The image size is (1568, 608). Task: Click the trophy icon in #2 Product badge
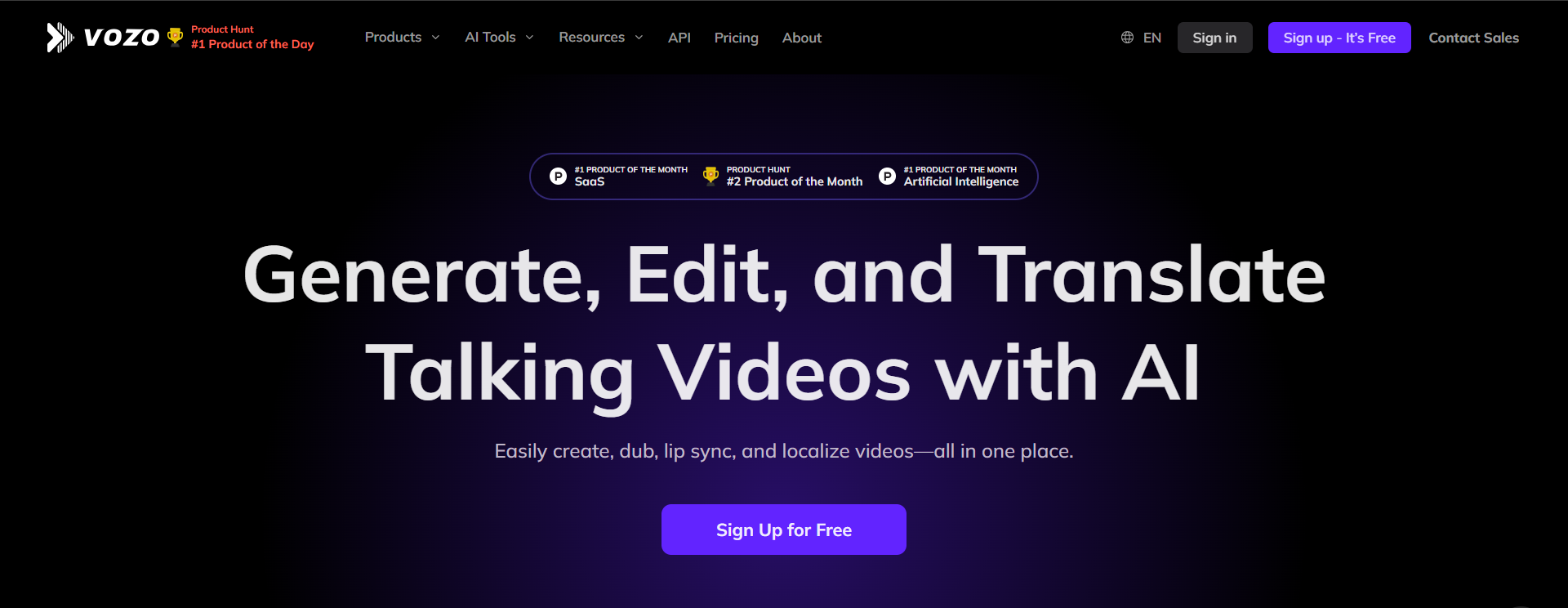click(x=710, y=176)
